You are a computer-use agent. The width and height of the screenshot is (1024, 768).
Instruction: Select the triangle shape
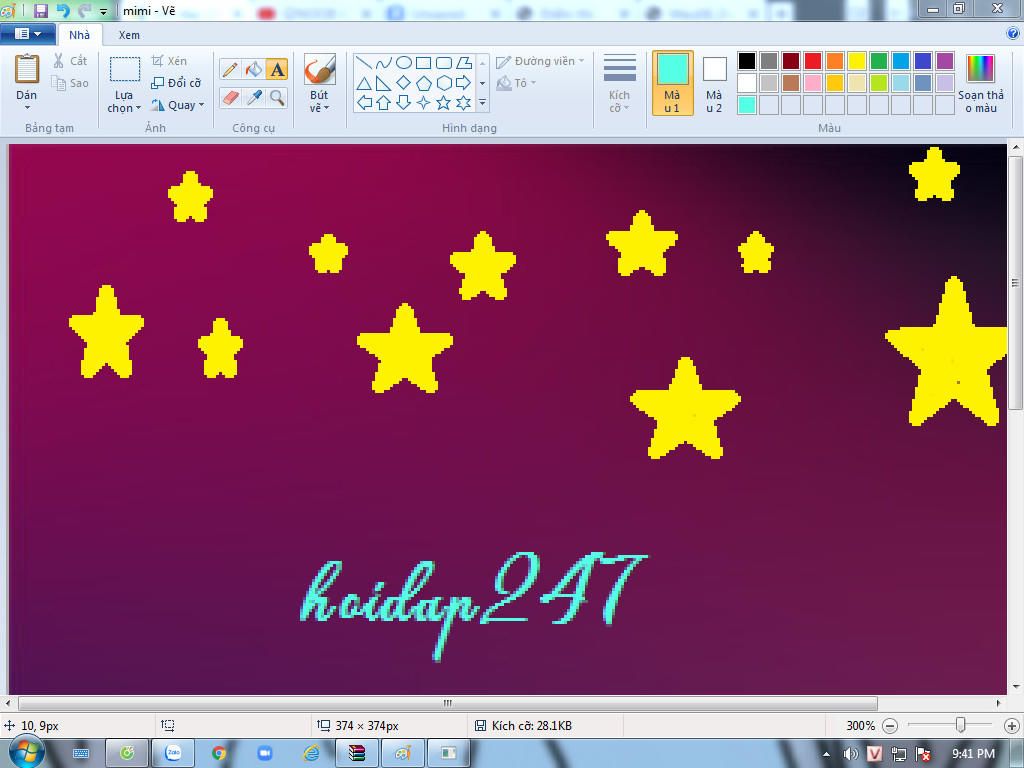364,83
